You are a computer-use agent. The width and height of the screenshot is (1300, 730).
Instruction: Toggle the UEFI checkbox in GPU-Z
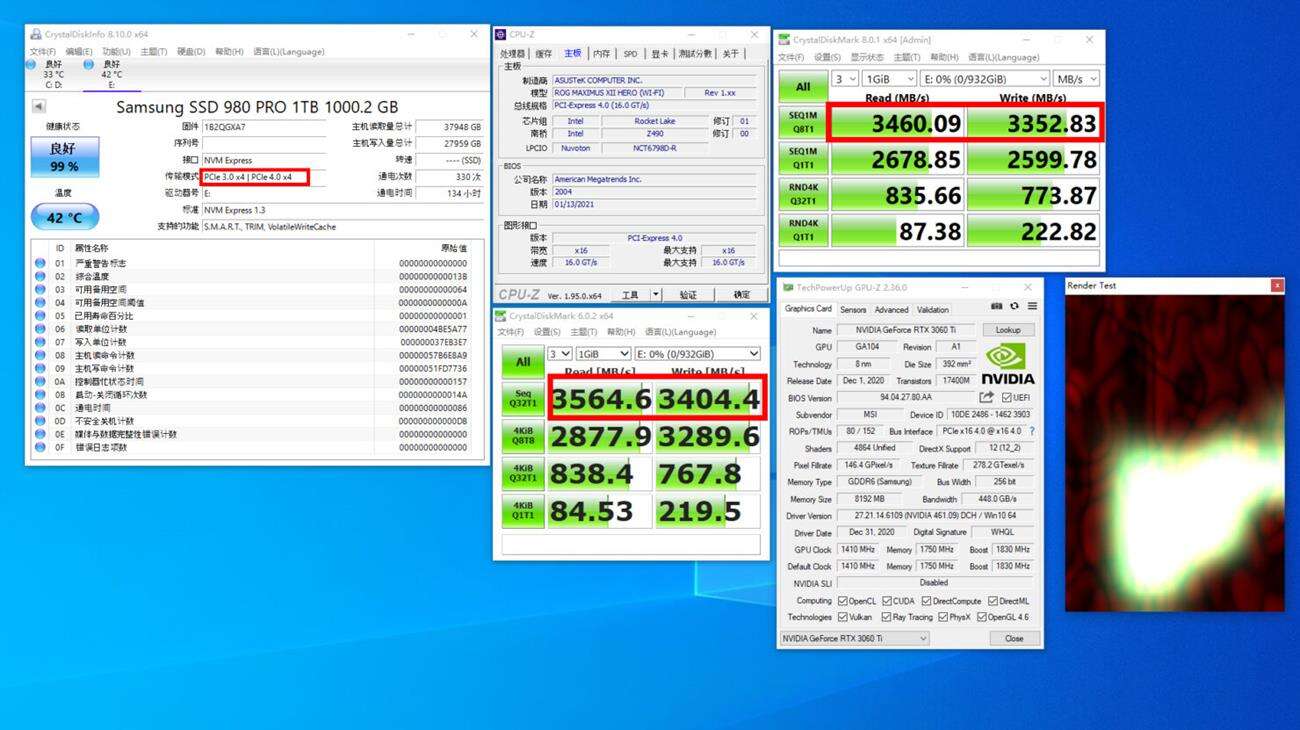pyautogui.click(x=1007, y=398)
